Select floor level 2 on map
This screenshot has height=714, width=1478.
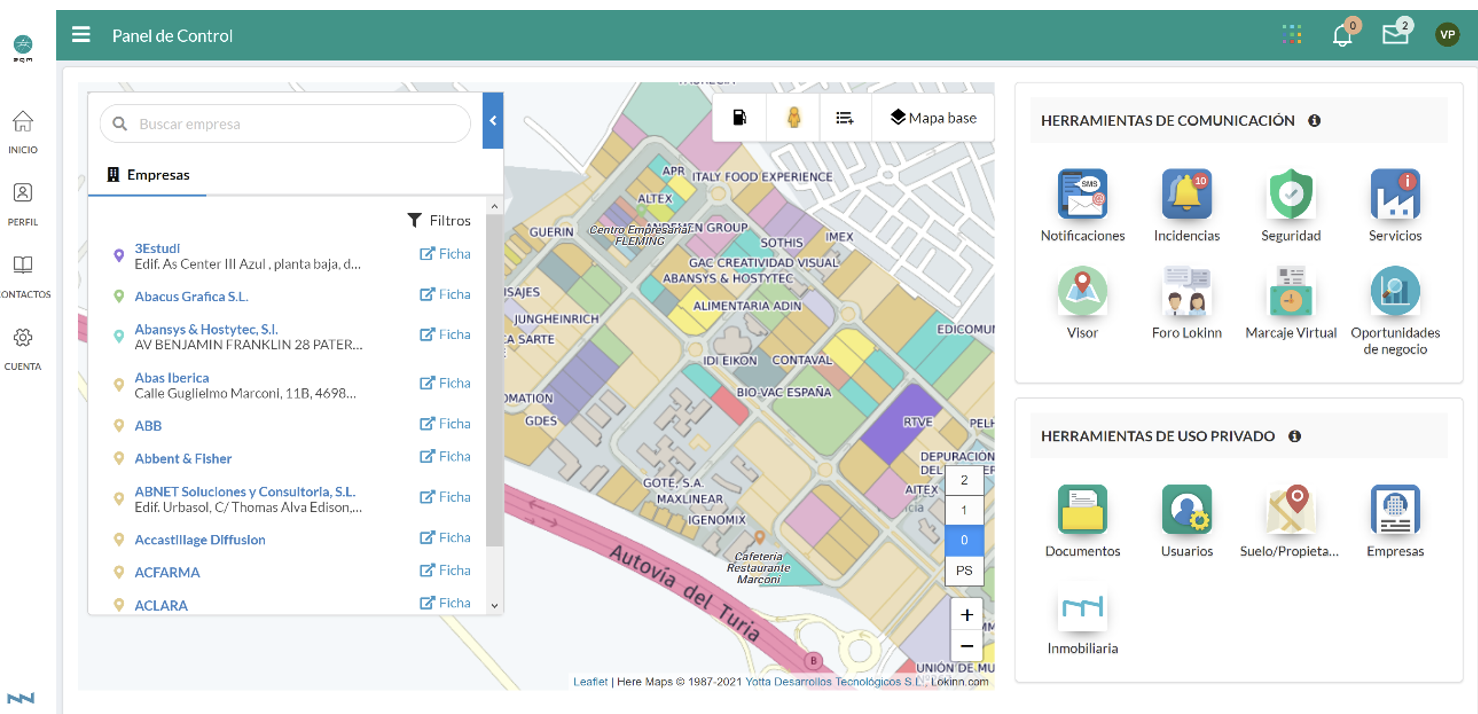coord(964,480)
